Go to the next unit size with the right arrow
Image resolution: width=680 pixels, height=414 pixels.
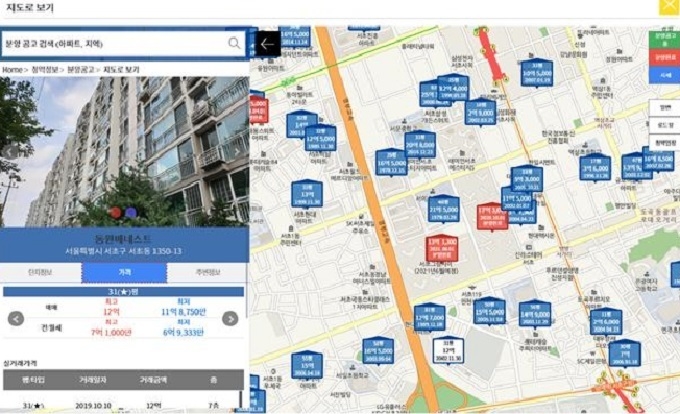(230, 319)
